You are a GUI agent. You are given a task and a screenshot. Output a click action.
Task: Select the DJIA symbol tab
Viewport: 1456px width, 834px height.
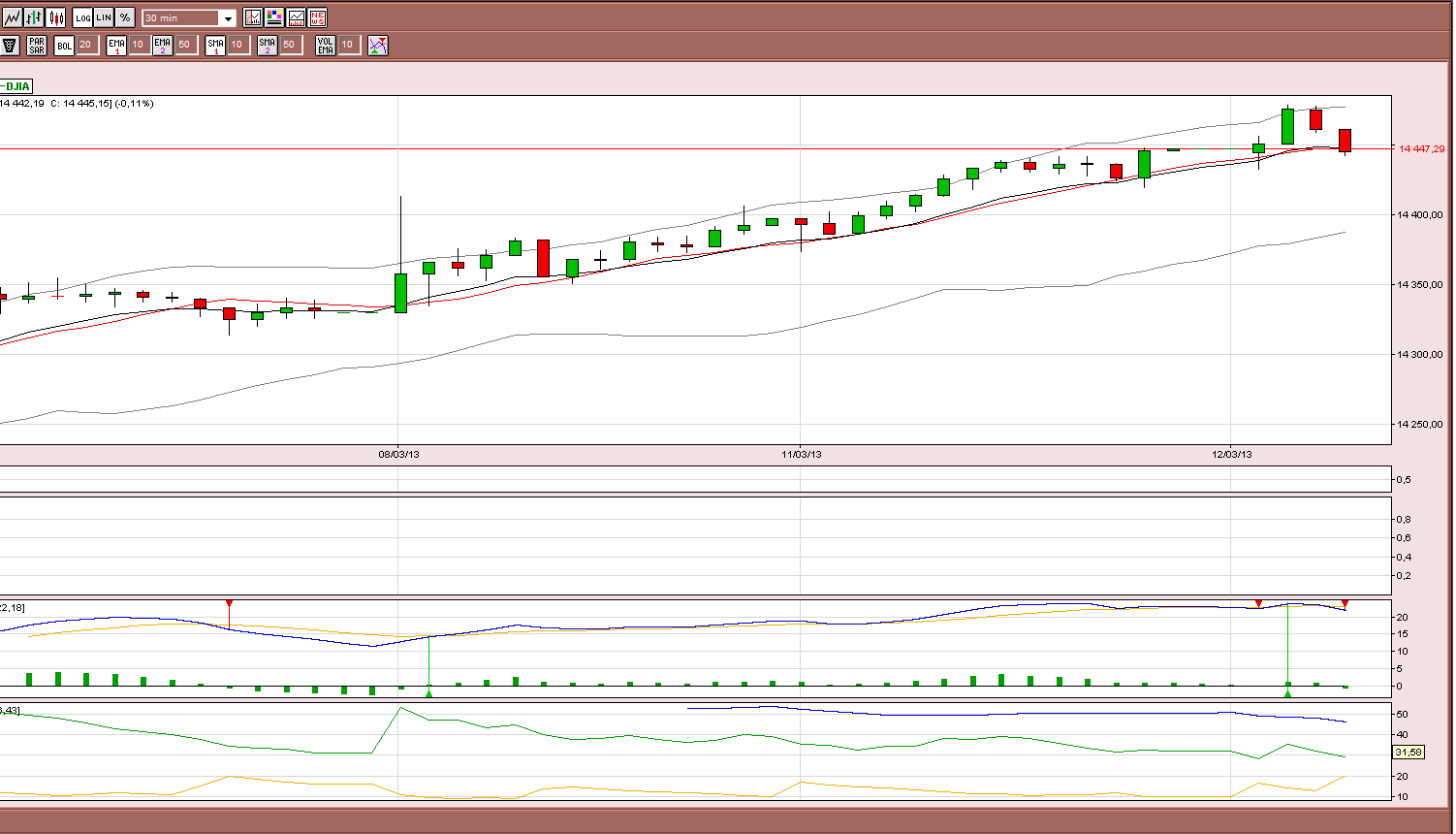click(x=16, y=86)
